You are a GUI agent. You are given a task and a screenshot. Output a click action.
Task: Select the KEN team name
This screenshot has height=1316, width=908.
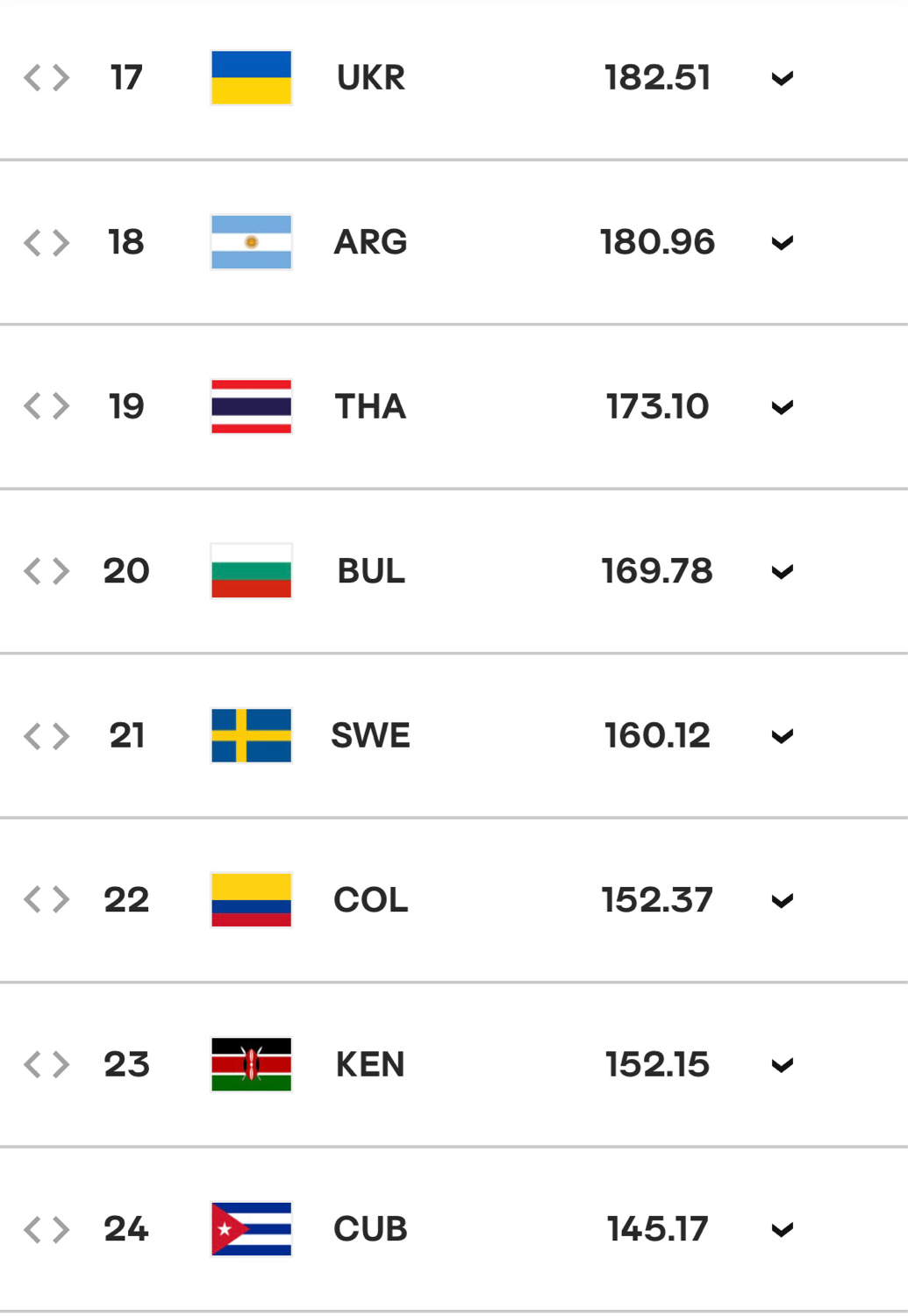coord(370,1064)
